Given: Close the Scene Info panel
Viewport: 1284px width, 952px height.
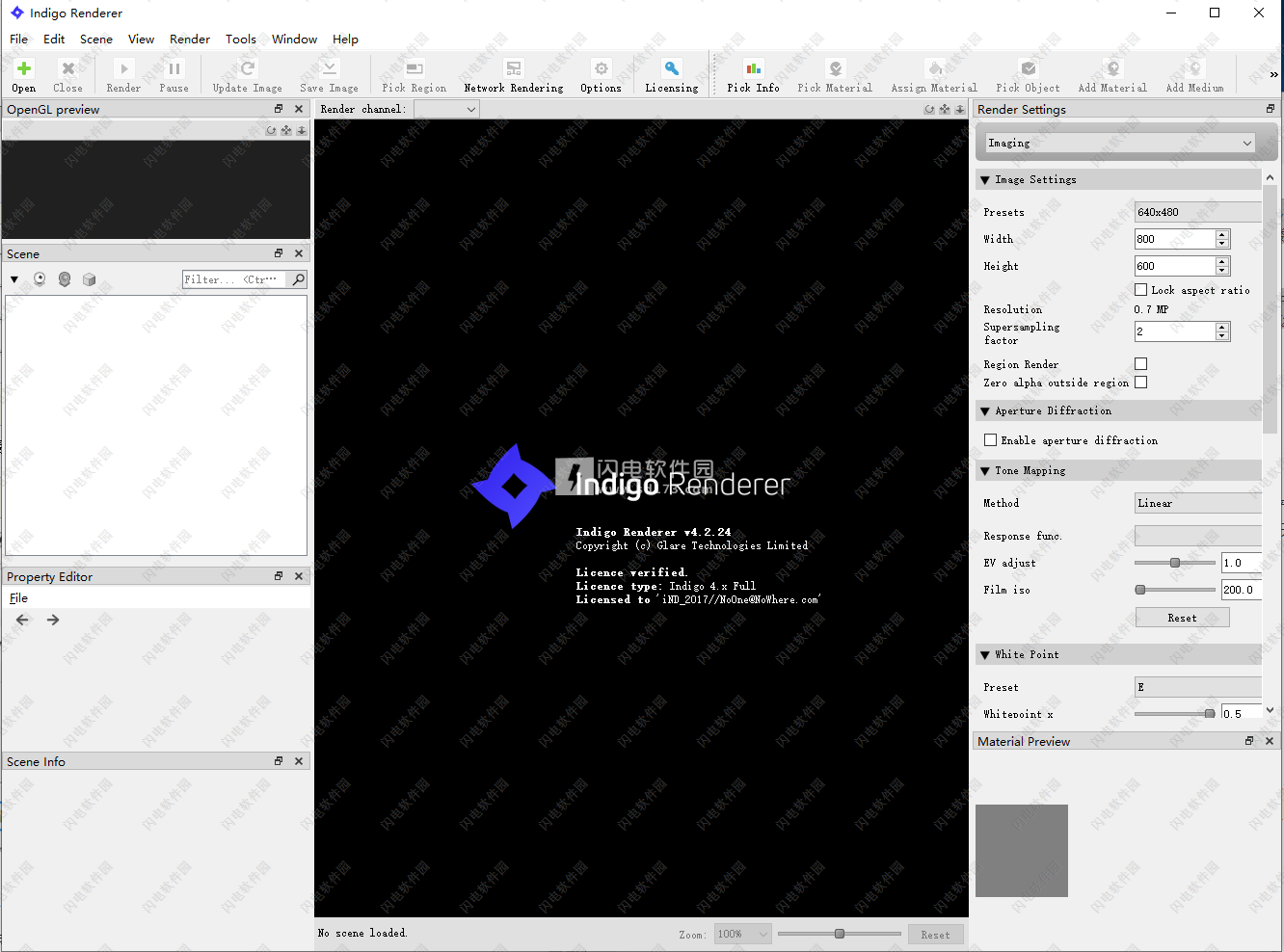Looking at the screenshot, I should click(299, 761).
